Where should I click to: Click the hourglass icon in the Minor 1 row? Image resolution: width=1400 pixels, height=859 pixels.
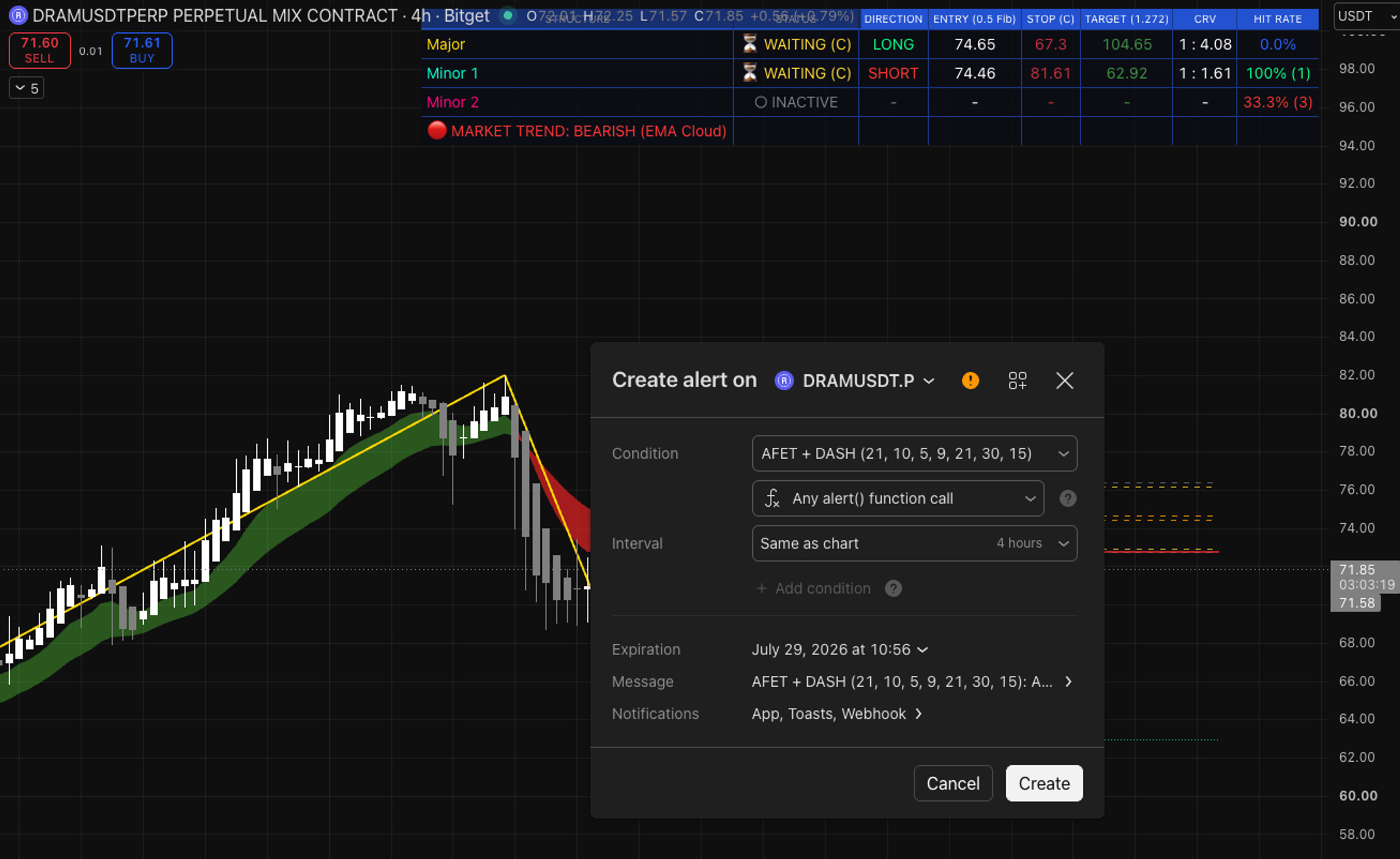[x=749, y=73]
